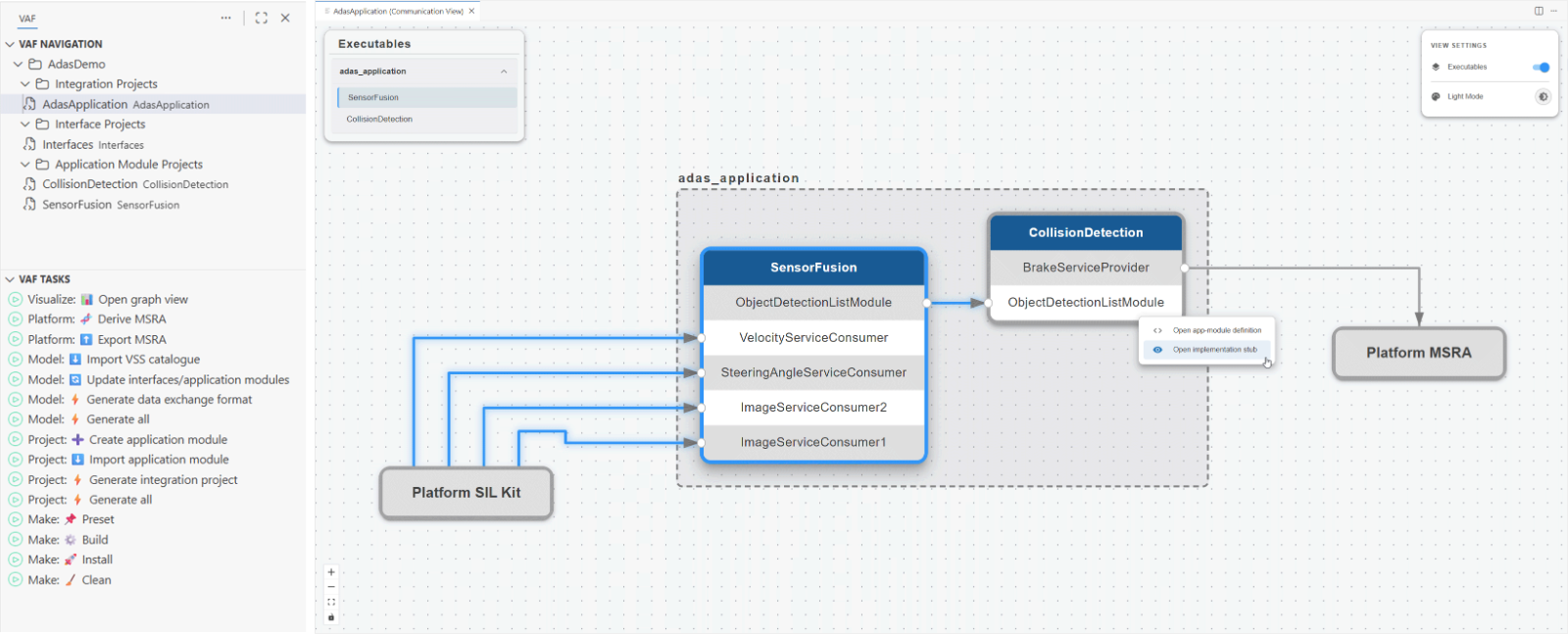Collapse the VAF NAVIGATION section
Screen dimensions: 1568x634
coord(10,44)
